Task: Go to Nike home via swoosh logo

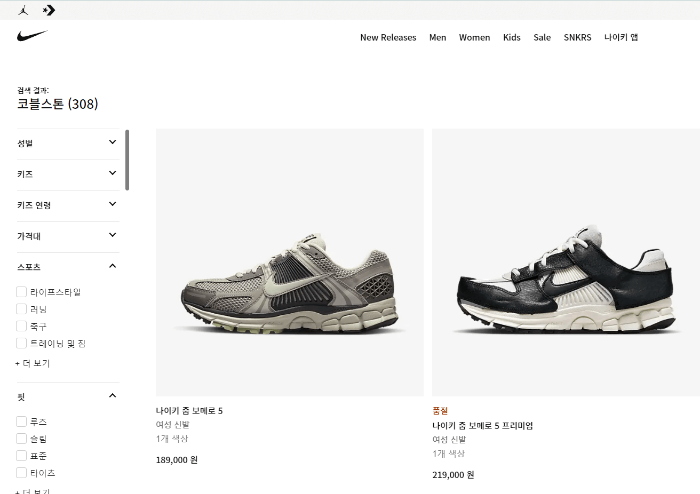Action: (x=32, y=36)
